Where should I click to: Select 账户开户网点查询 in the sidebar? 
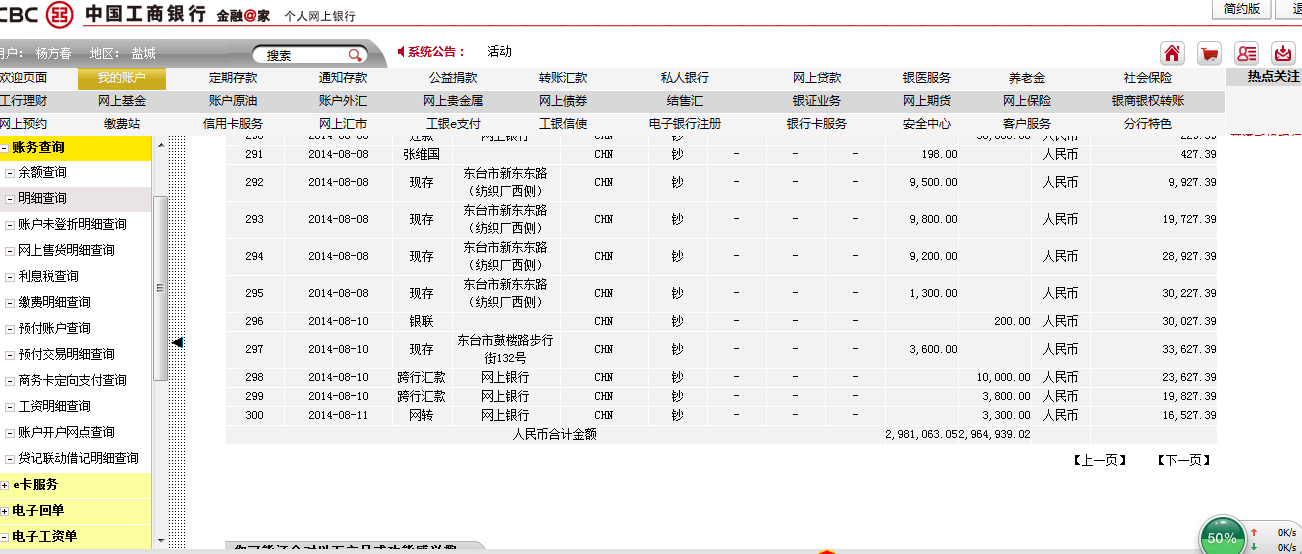(x=66, y=433)
